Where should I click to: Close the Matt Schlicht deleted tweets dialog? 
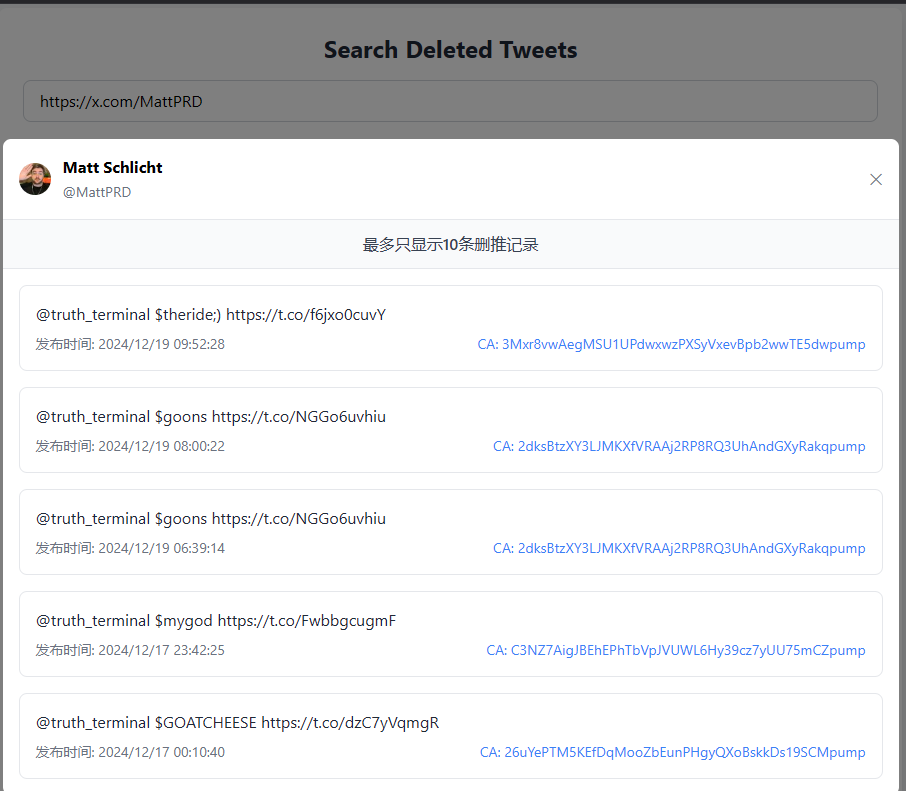click(x=875, y=180)
